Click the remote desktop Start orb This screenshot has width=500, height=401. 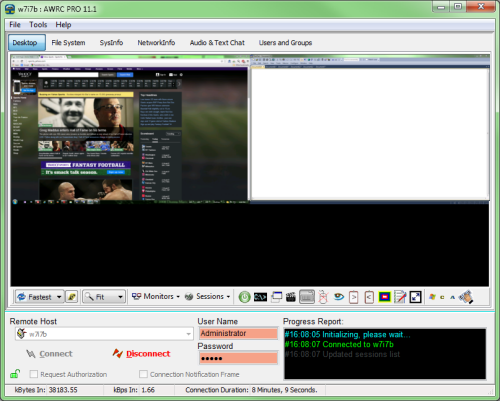pyautogui.click(x=15, y=202)
